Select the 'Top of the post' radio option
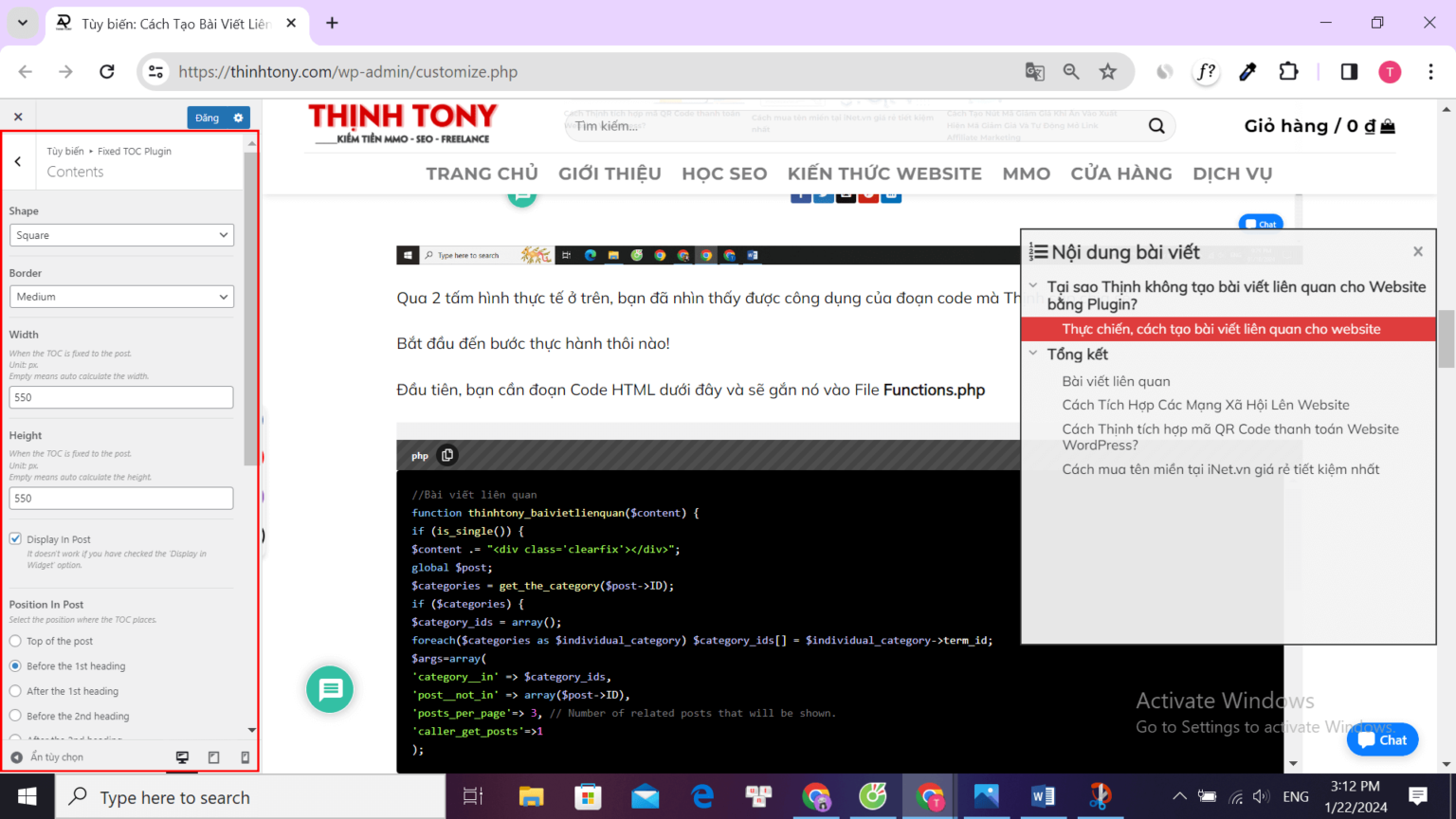This screenshot has height=819, width=1456. tap(16, 642)
